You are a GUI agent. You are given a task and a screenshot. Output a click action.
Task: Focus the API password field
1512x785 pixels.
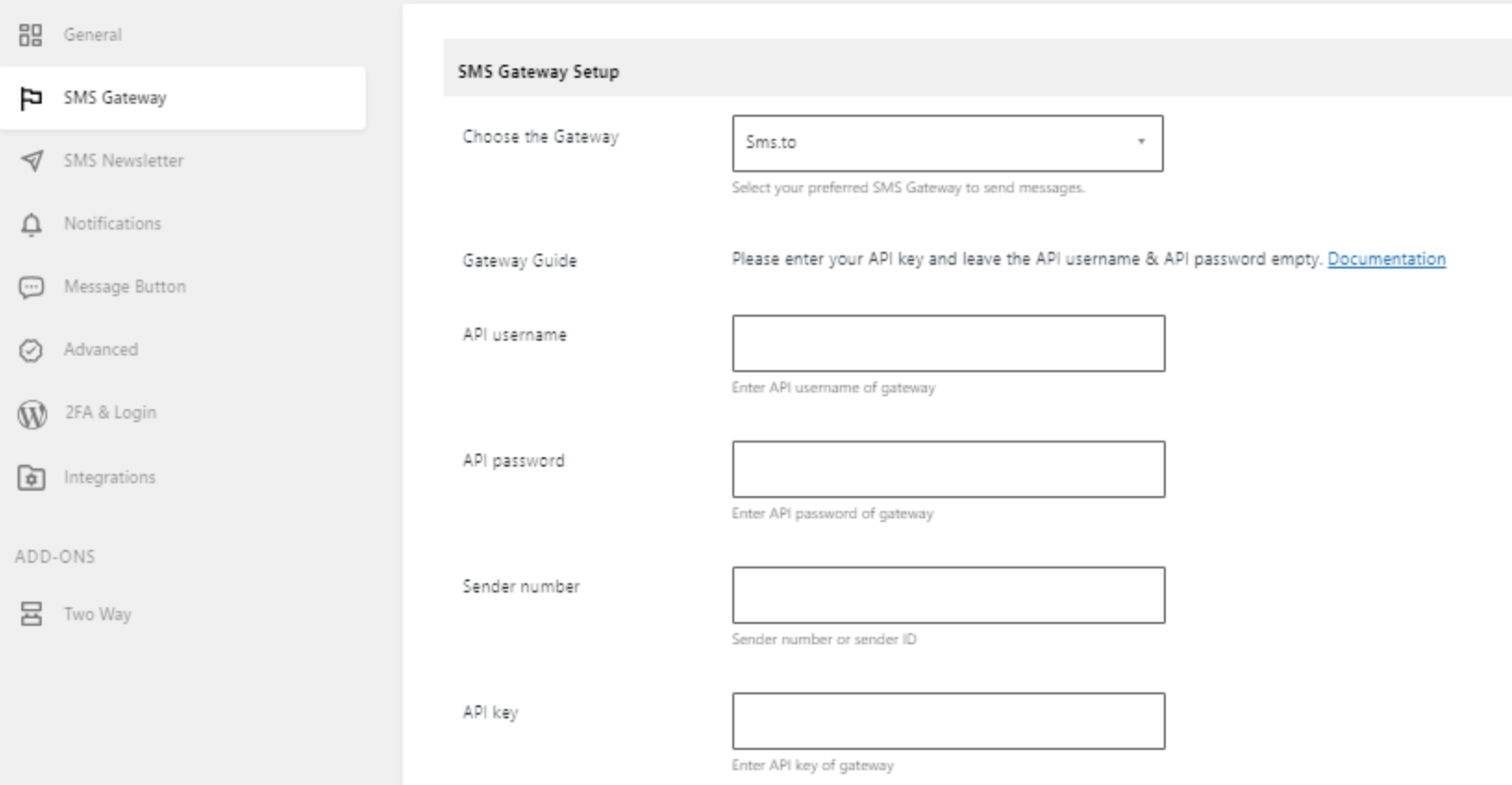[948, 469]
